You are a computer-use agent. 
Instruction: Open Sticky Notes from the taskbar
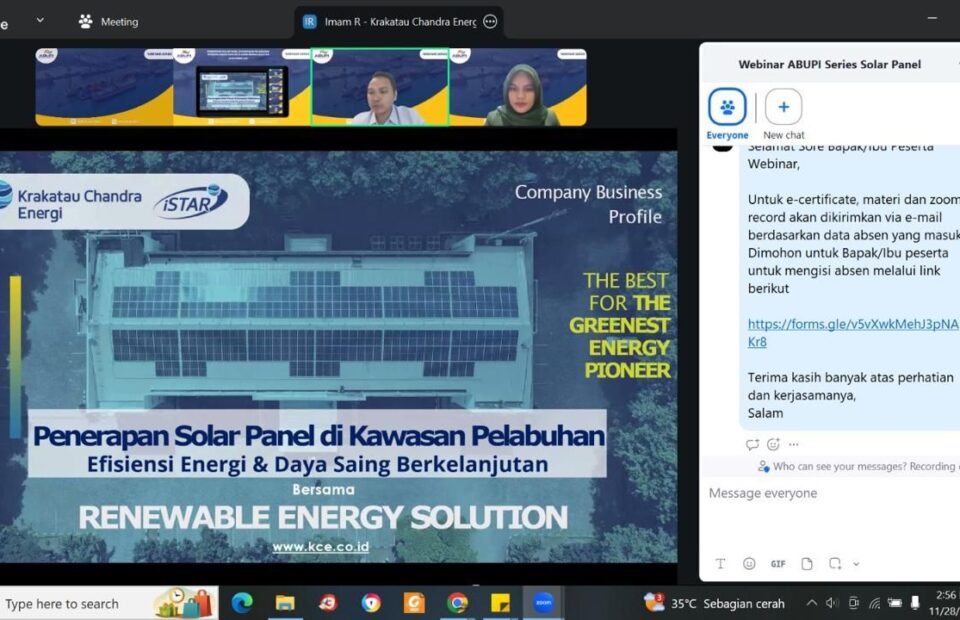coord(500,603)
